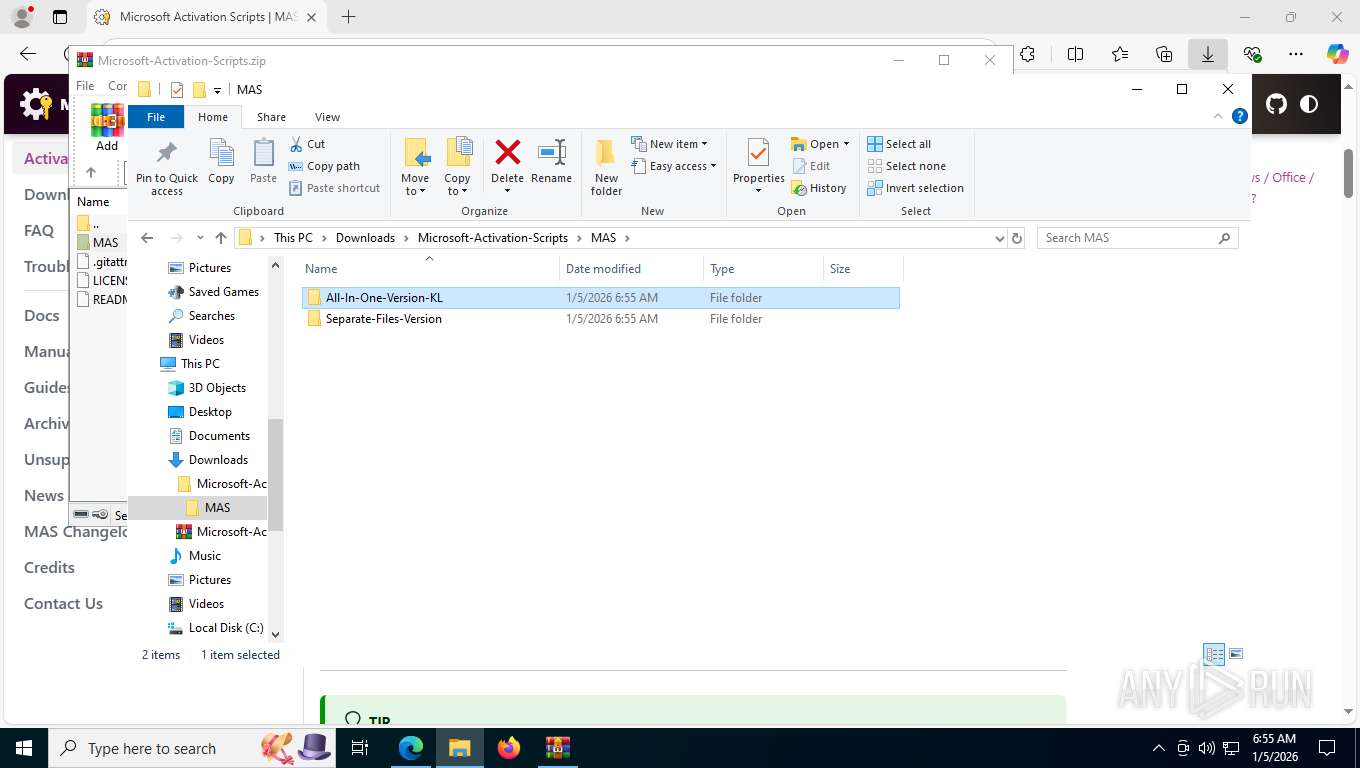This screenshot has height=768, width=1360.
Task: Click the Search MAS field
Action: click(x=1137, y=238)
